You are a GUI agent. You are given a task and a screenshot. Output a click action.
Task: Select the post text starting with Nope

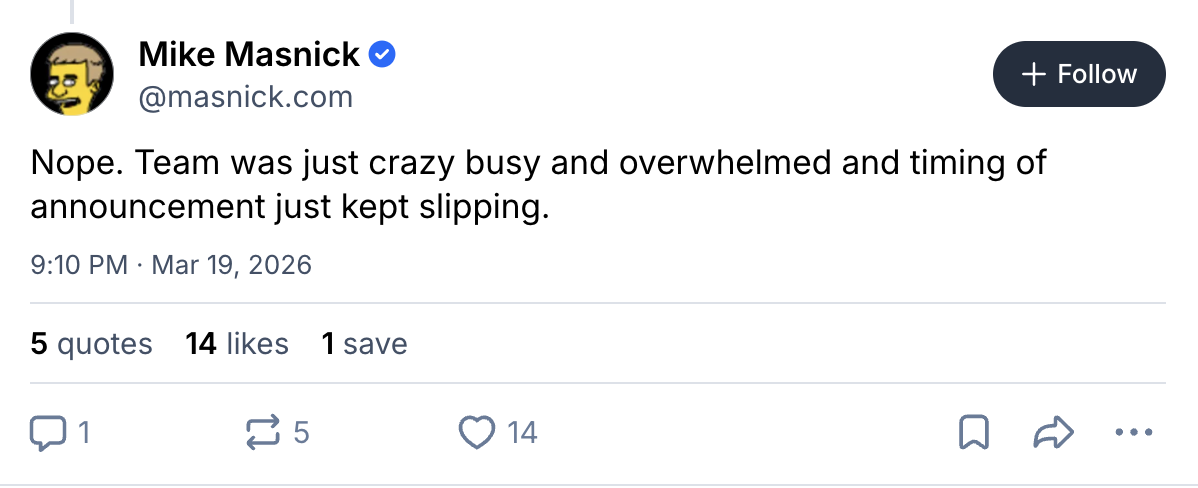[538, 185]
